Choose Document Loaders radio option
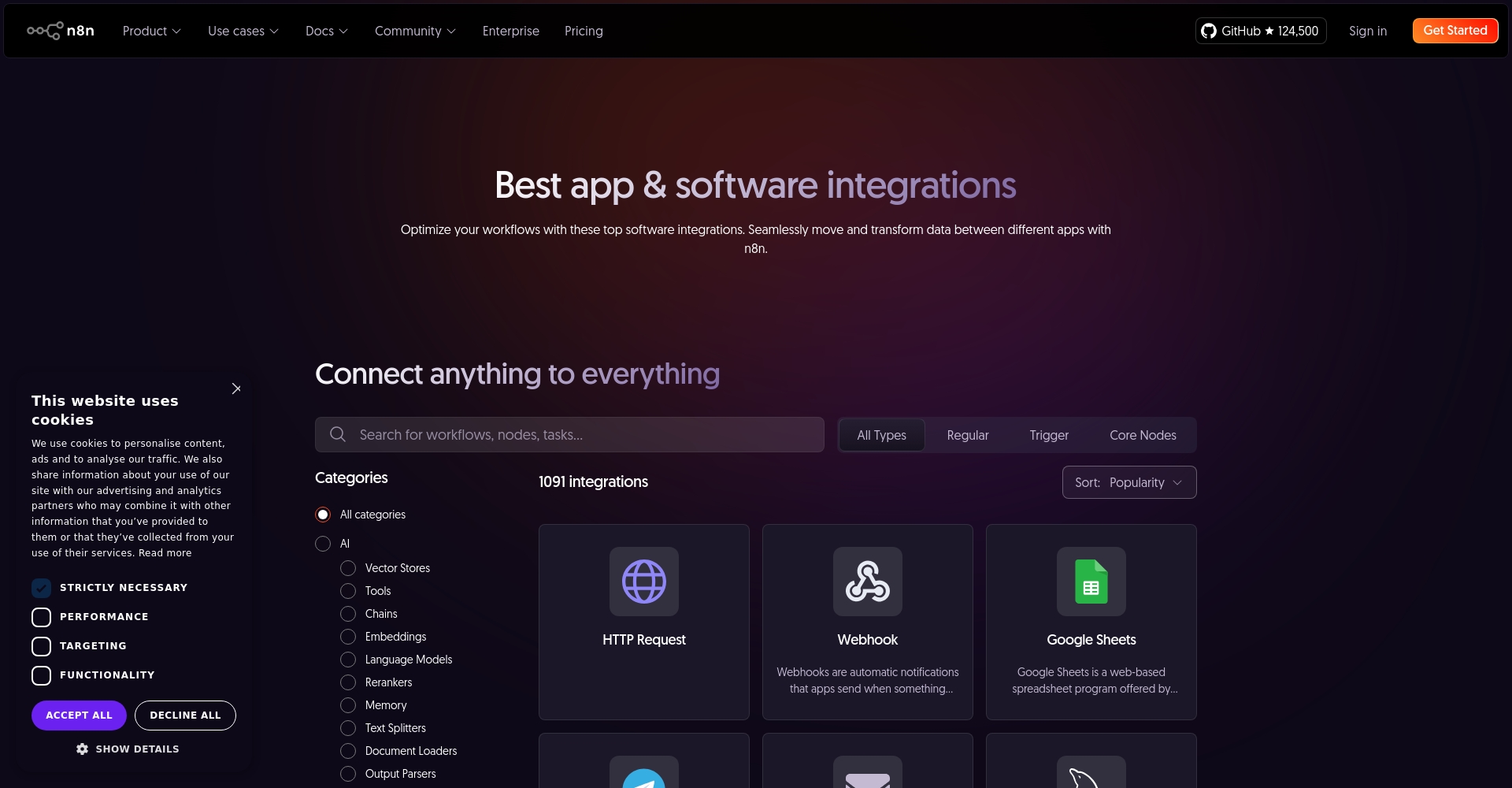The image size is (1512, 788). (x=348, y=751)
